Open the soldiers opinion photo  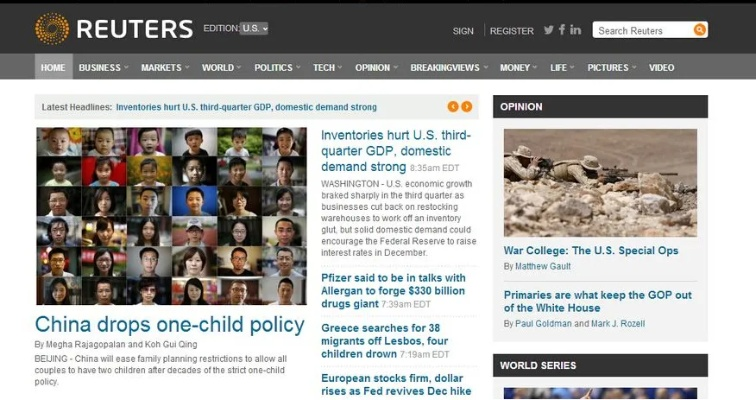pyautogui.click(x=600, y=183)
